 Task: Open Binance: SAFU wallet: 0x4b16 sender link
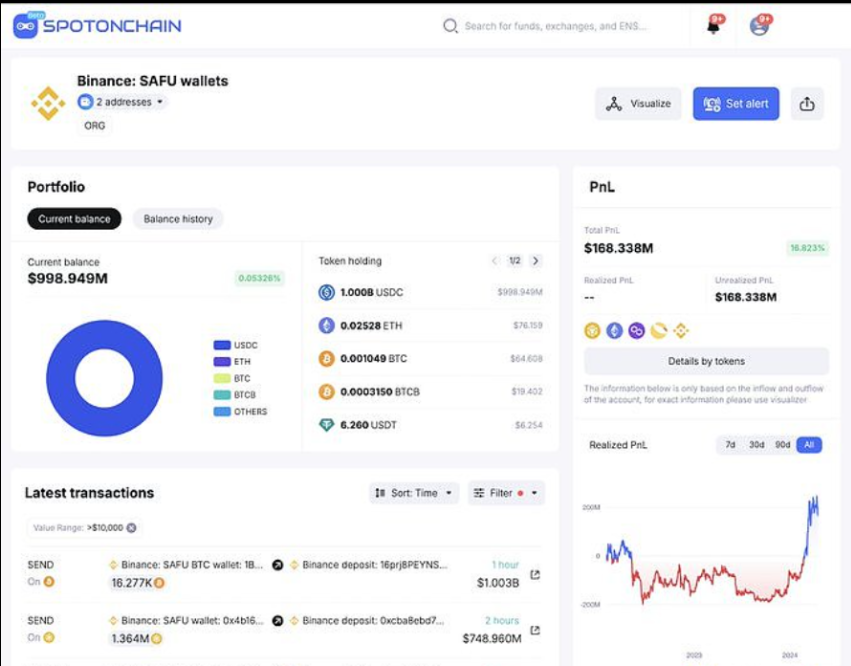click(192, 620)
